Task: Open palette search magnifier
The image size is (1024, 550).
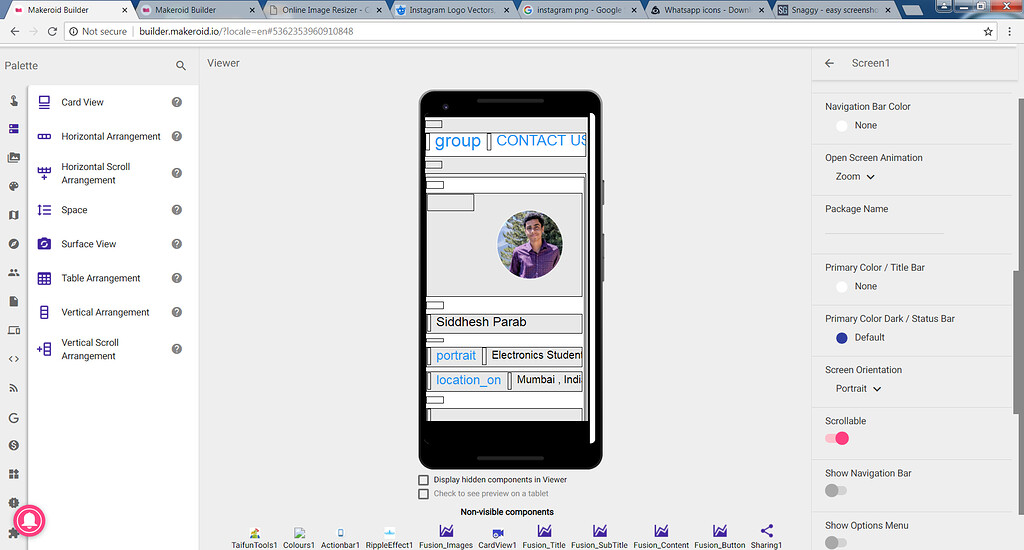Action: pos(181,65)
